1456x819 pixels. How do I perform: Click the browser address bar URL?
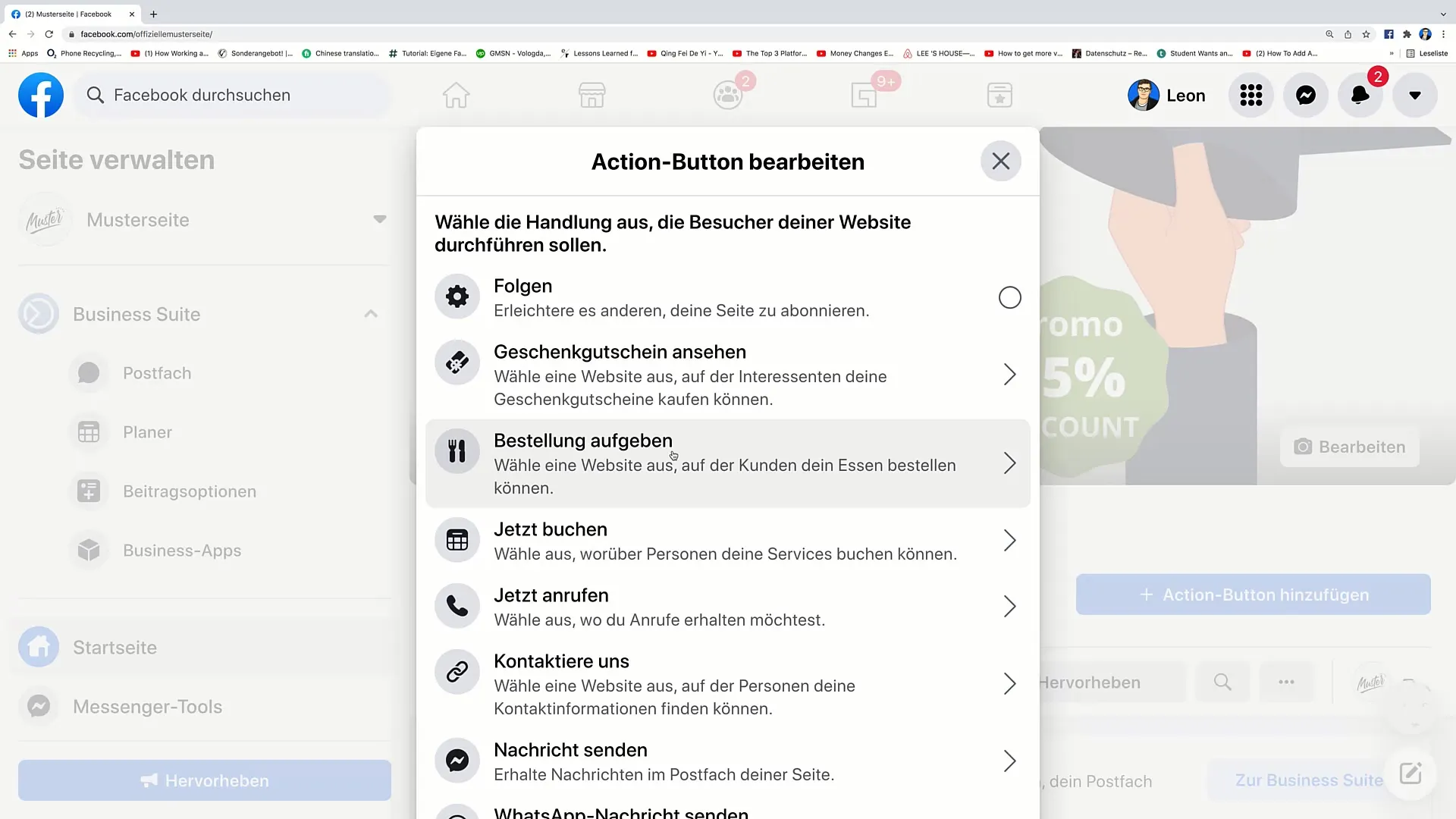point(146,34)
